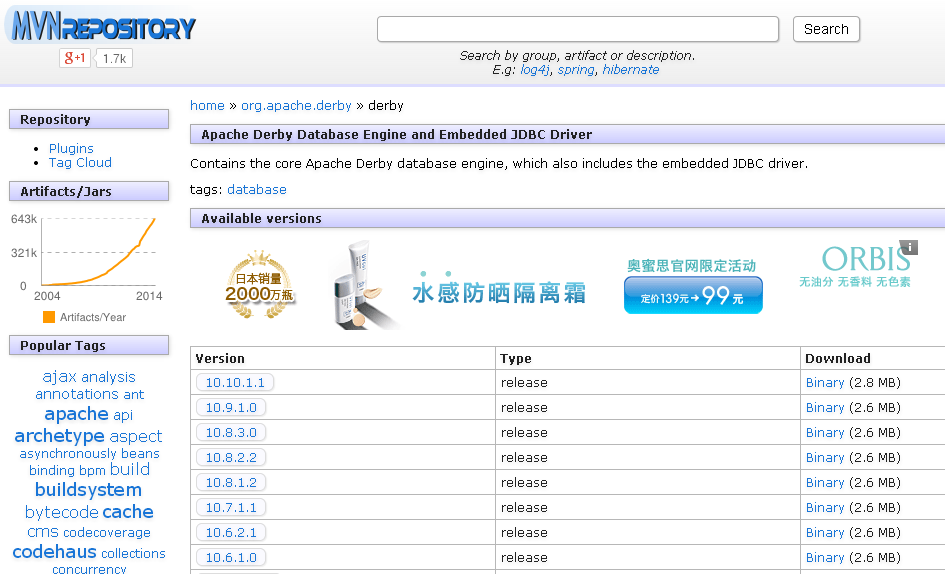Download Binary for version 10.8.1.2

825,482
